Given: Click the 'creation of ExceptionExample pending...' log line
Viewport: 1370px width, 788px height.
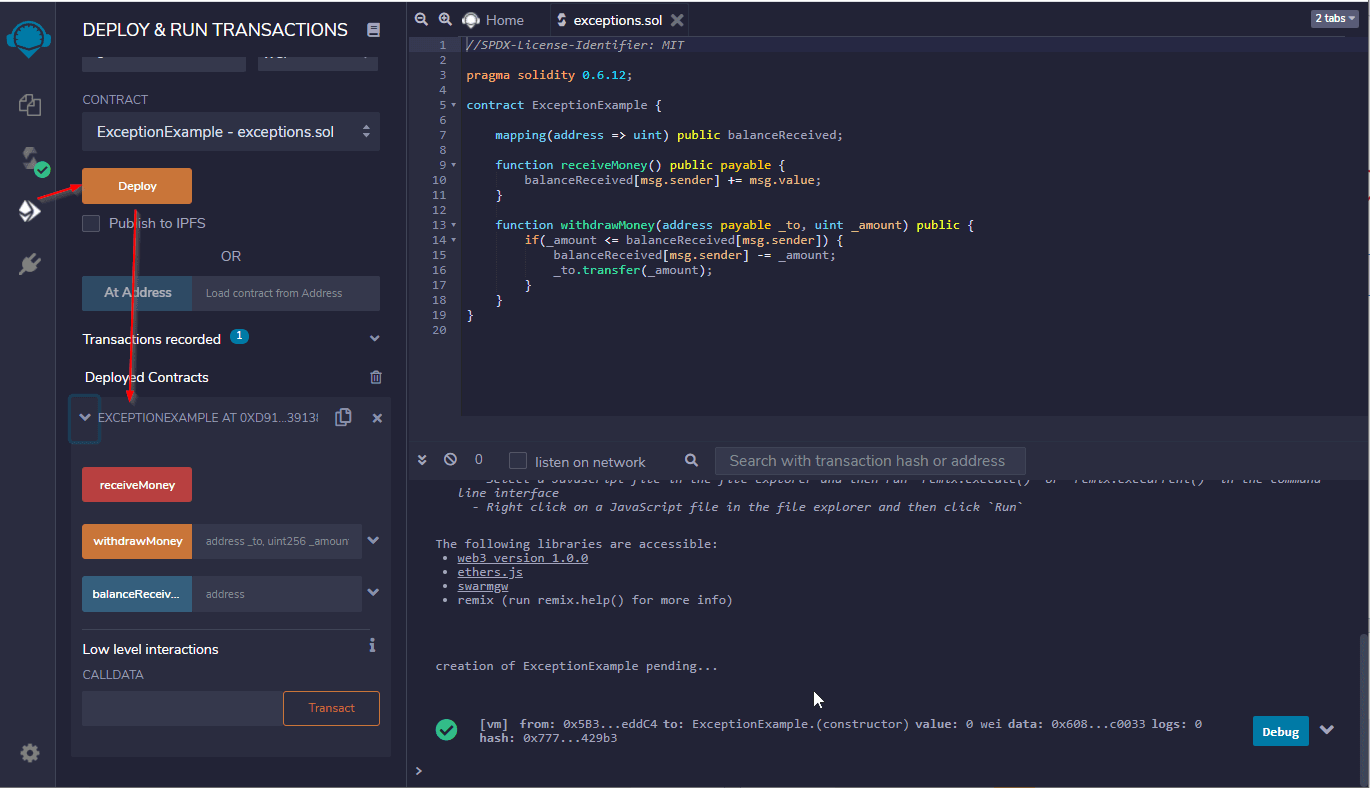Looking at the screenshot, I should [577, 666].
